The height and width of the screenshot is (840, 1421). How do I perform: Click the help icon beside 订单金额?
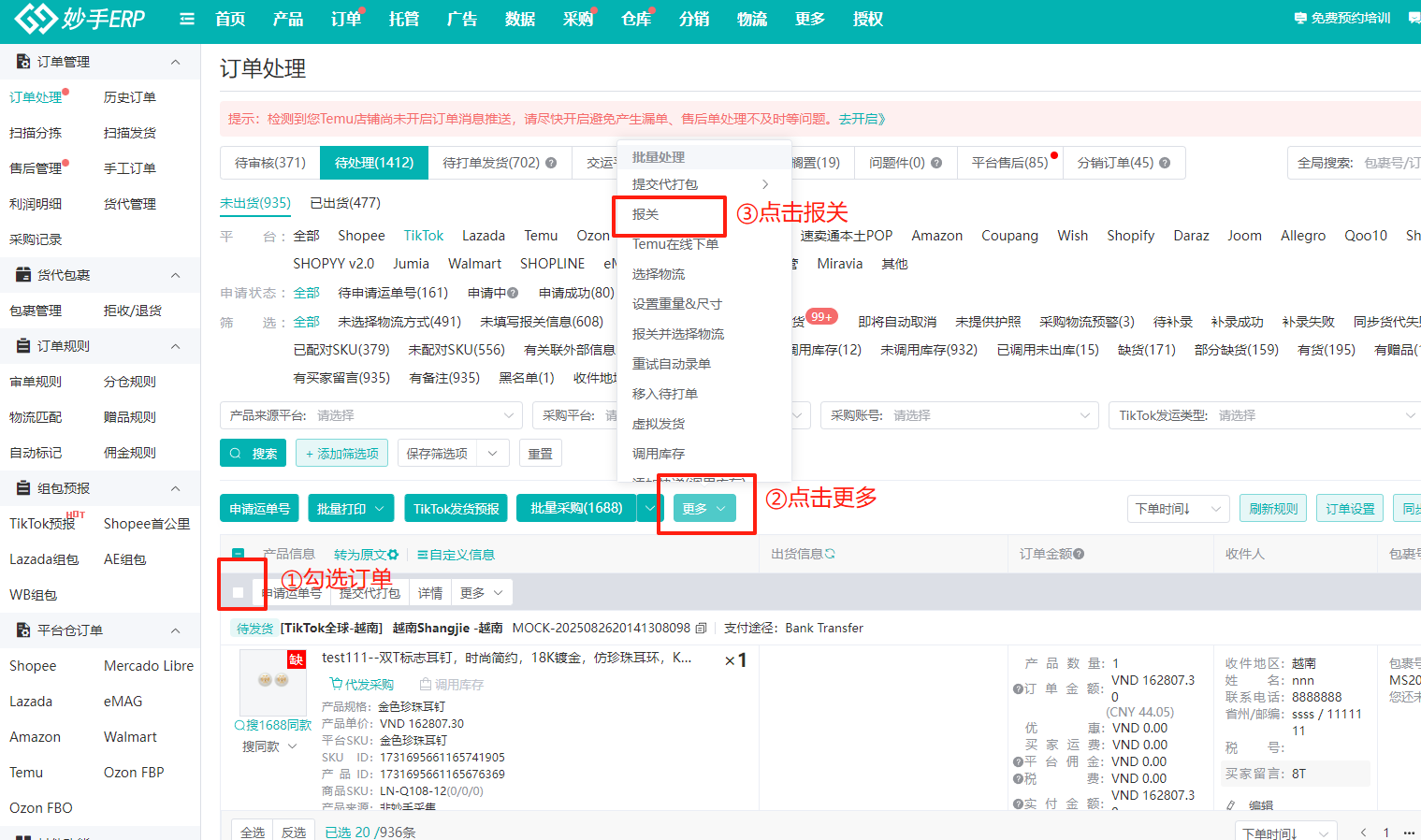click(1079, 554)
